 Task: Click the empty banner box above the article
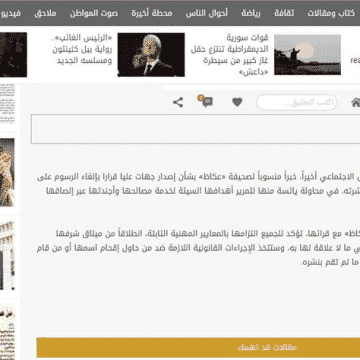pos(195,129)
